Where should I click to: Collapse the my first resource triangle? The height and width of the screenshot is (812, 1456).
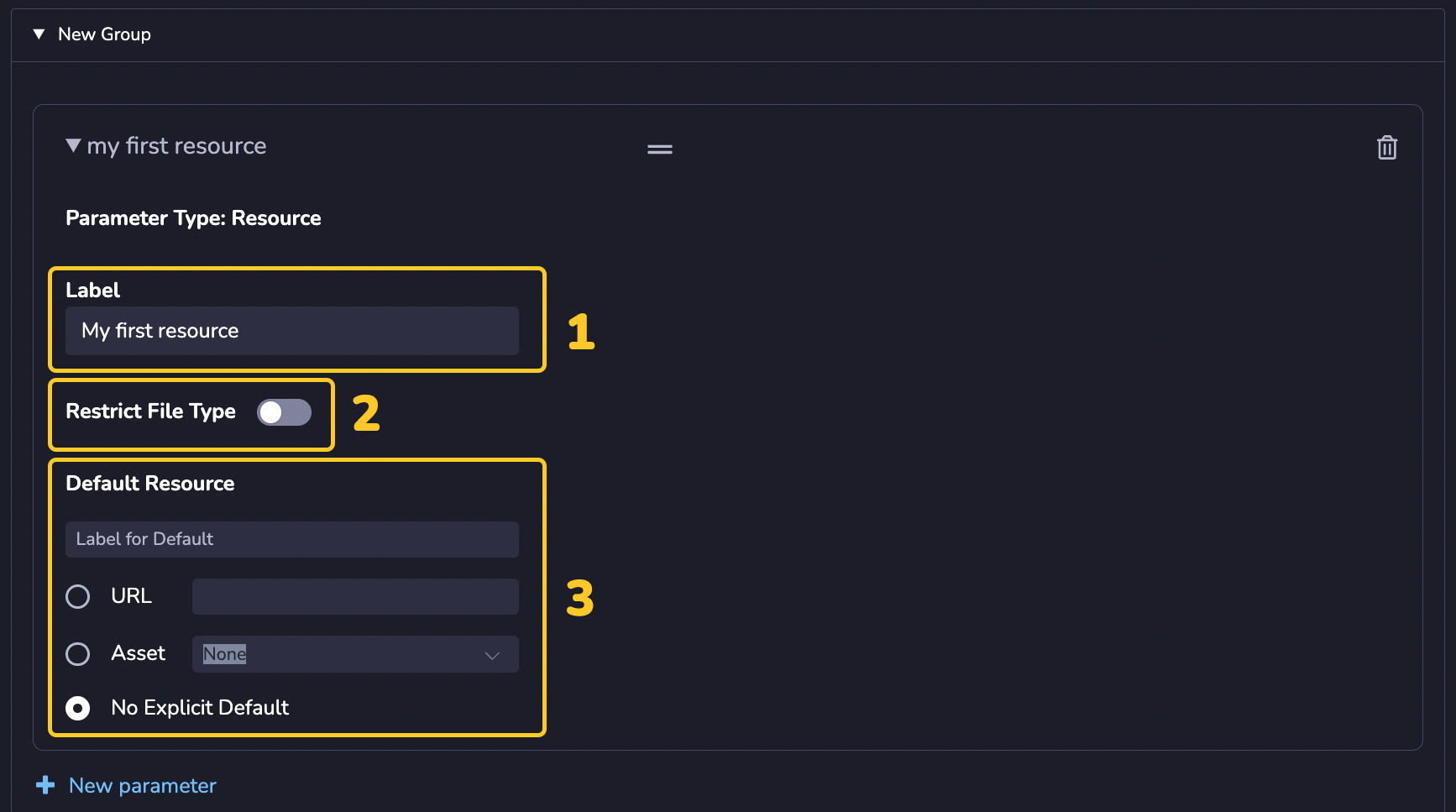click(73, 145)
